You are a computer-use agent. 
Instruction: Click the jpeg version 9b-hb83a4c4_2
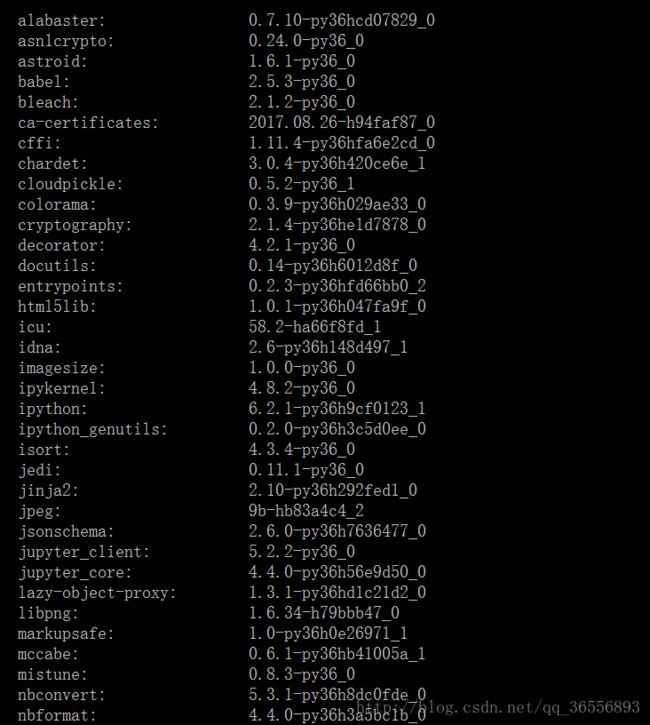(306, 511)
